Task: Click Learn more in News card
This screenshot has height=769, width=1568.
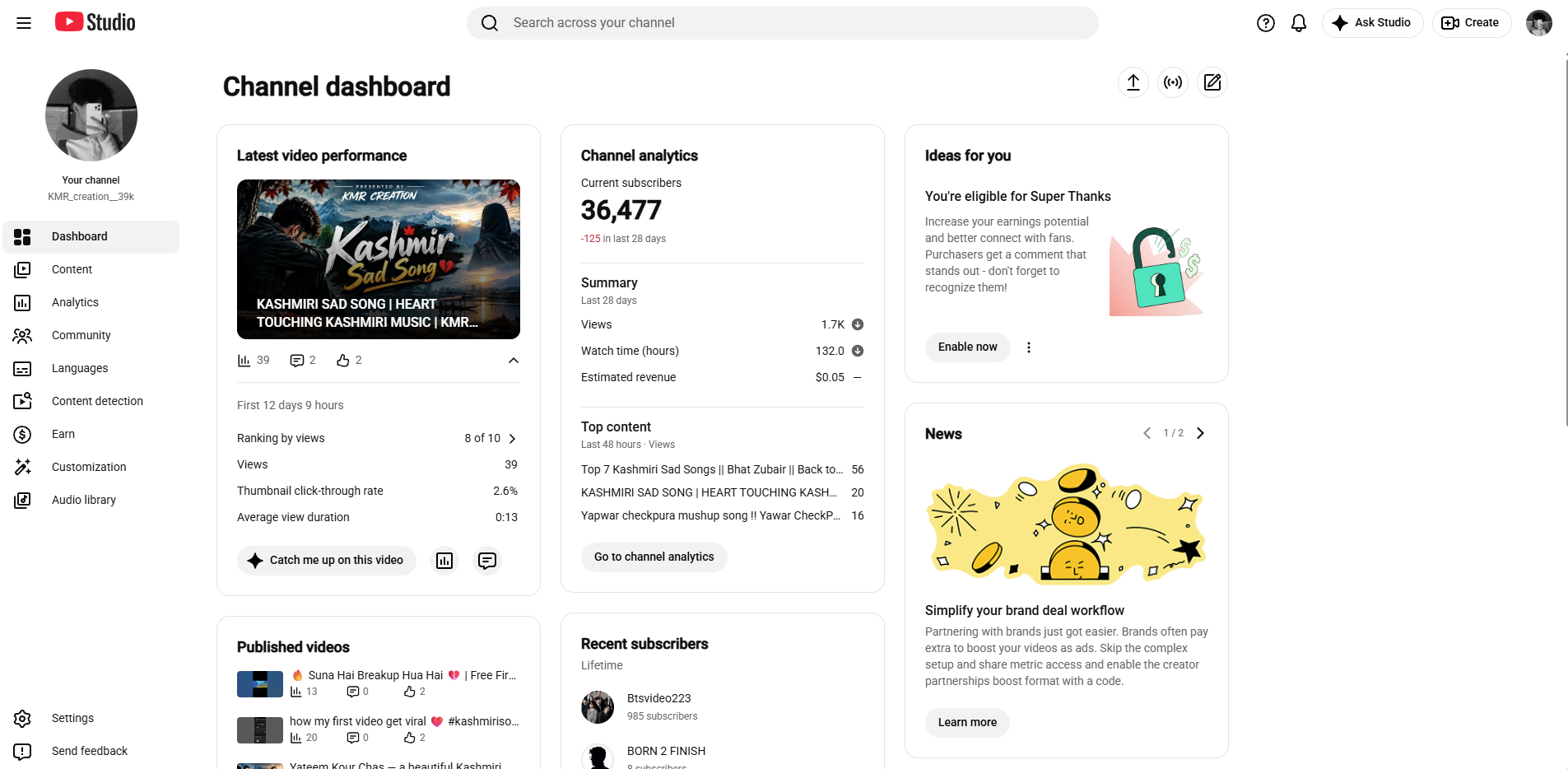Action: [967, 723]
